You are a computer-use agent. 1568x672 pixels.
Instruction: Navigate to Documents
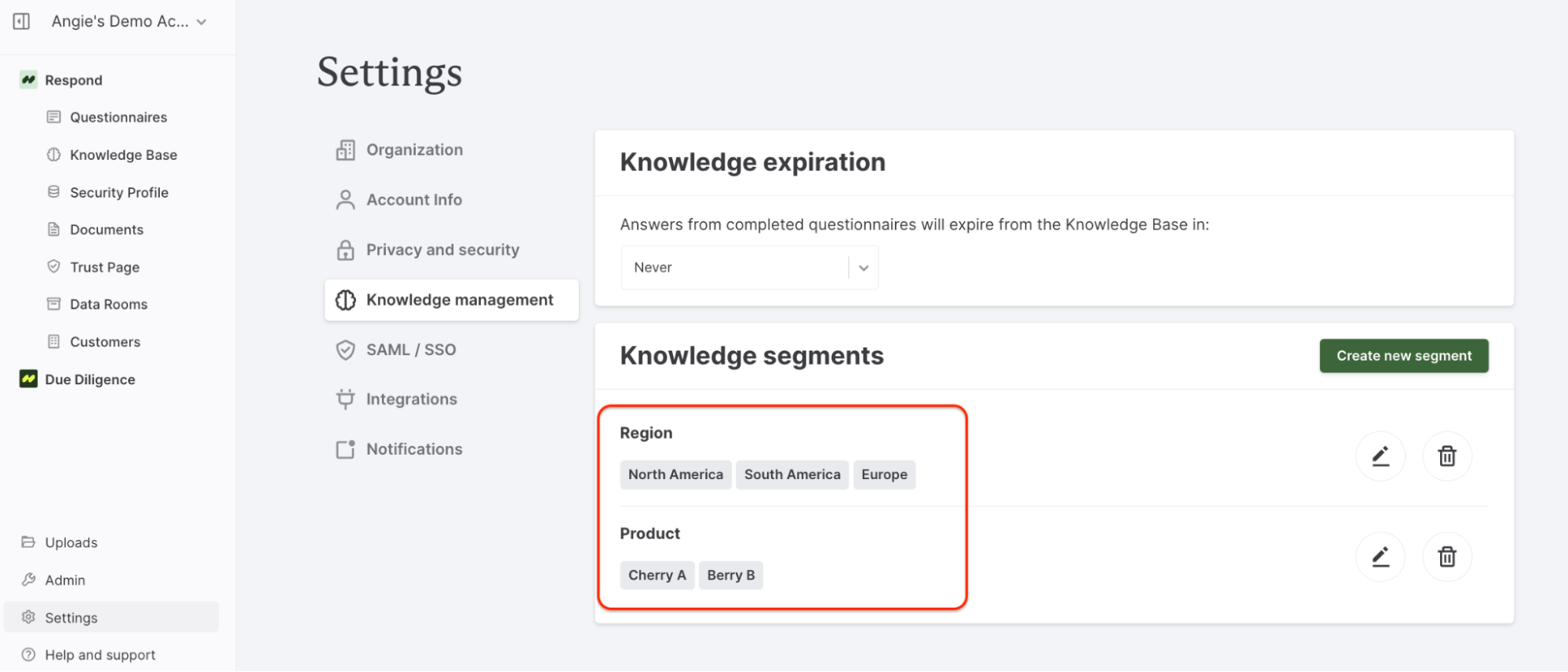click(107, 229)
